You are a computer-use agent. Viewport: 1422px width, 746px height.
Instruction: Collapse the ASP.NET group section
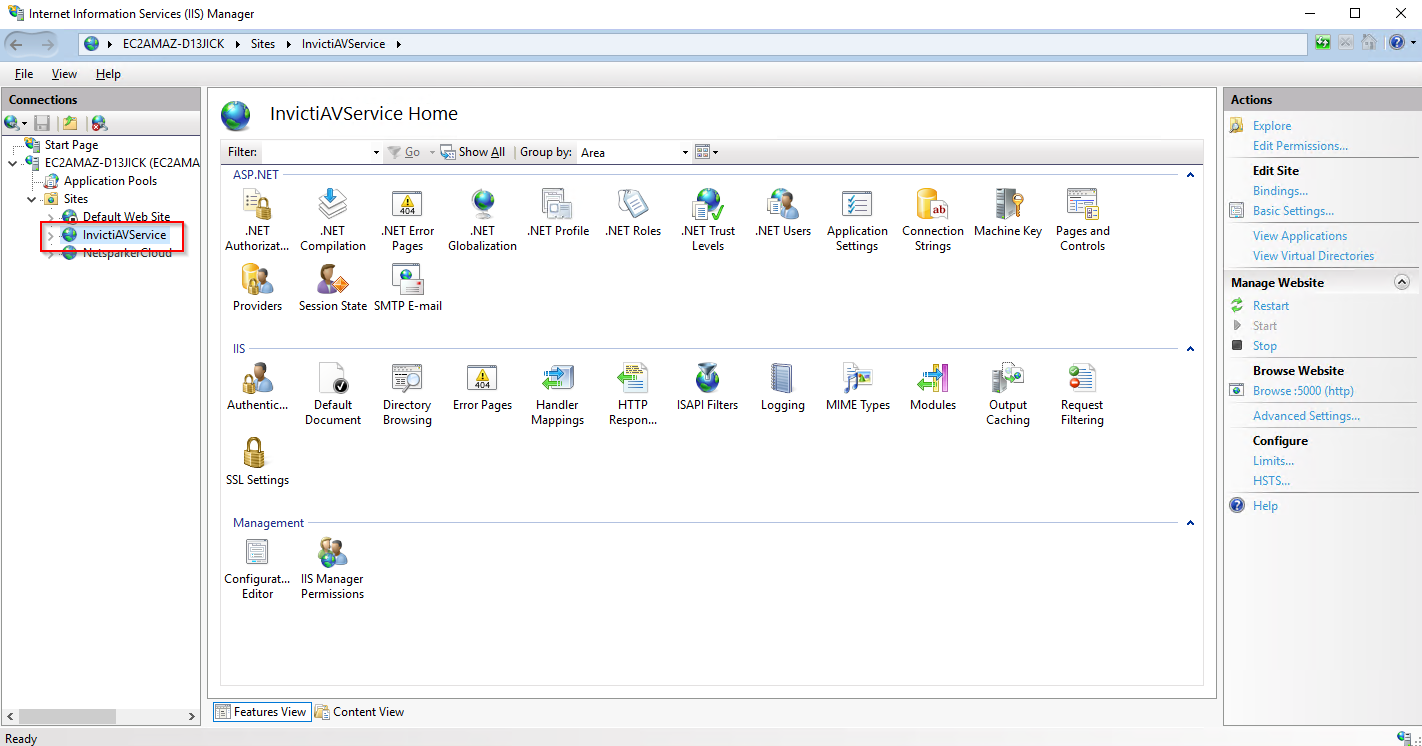(1190, 175)
